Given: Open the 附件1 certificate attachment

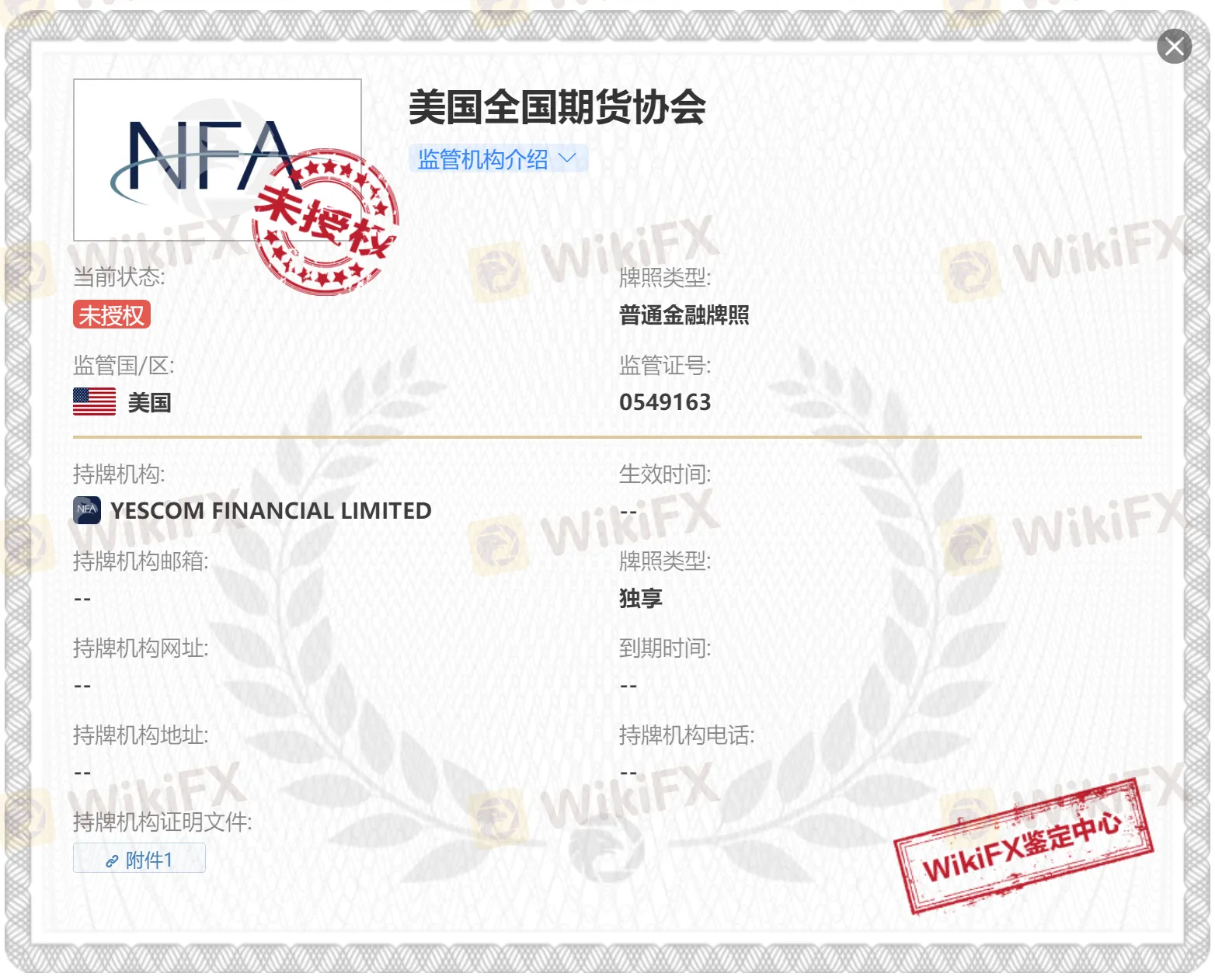Looking at the screenshot, I should (138, 859).
